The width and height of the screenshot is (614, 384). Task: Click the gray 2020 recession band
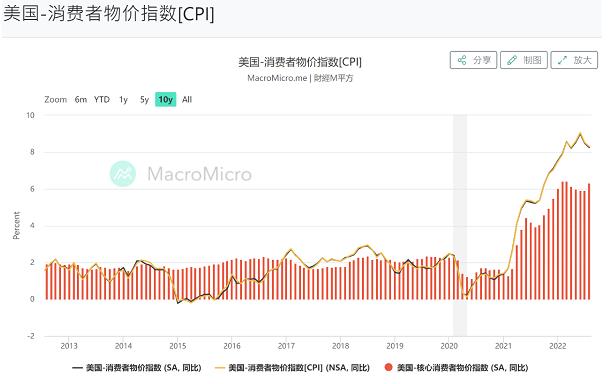pos(460,225)
